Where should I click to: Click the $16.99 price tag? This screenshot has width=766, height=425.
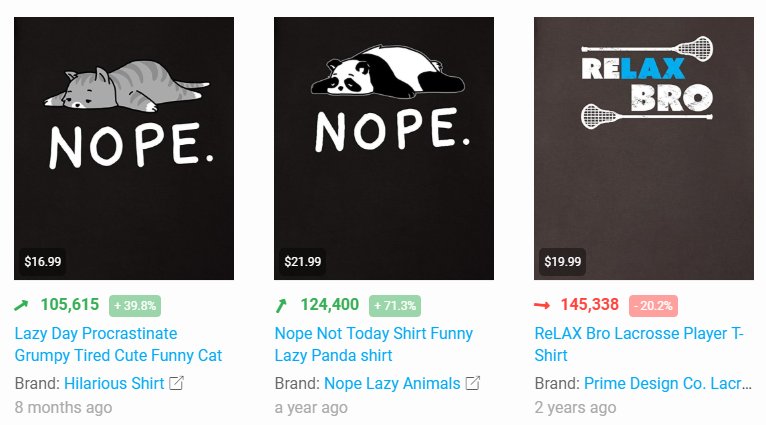click(43, 262)
